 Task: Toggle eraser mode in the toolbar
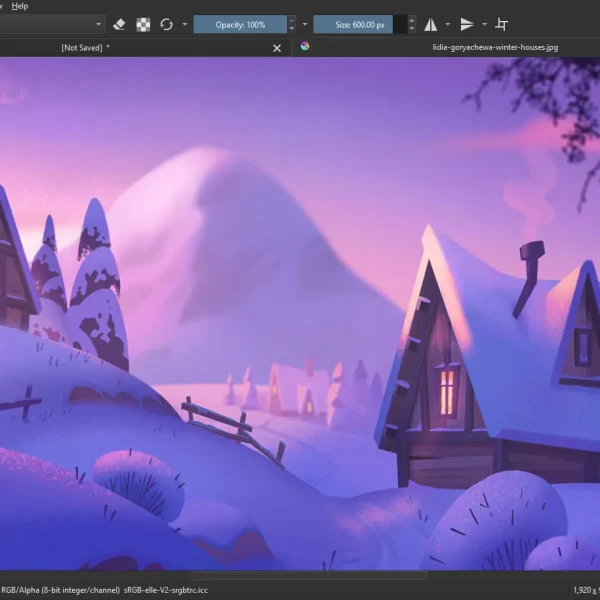click(x=119, y=24)
